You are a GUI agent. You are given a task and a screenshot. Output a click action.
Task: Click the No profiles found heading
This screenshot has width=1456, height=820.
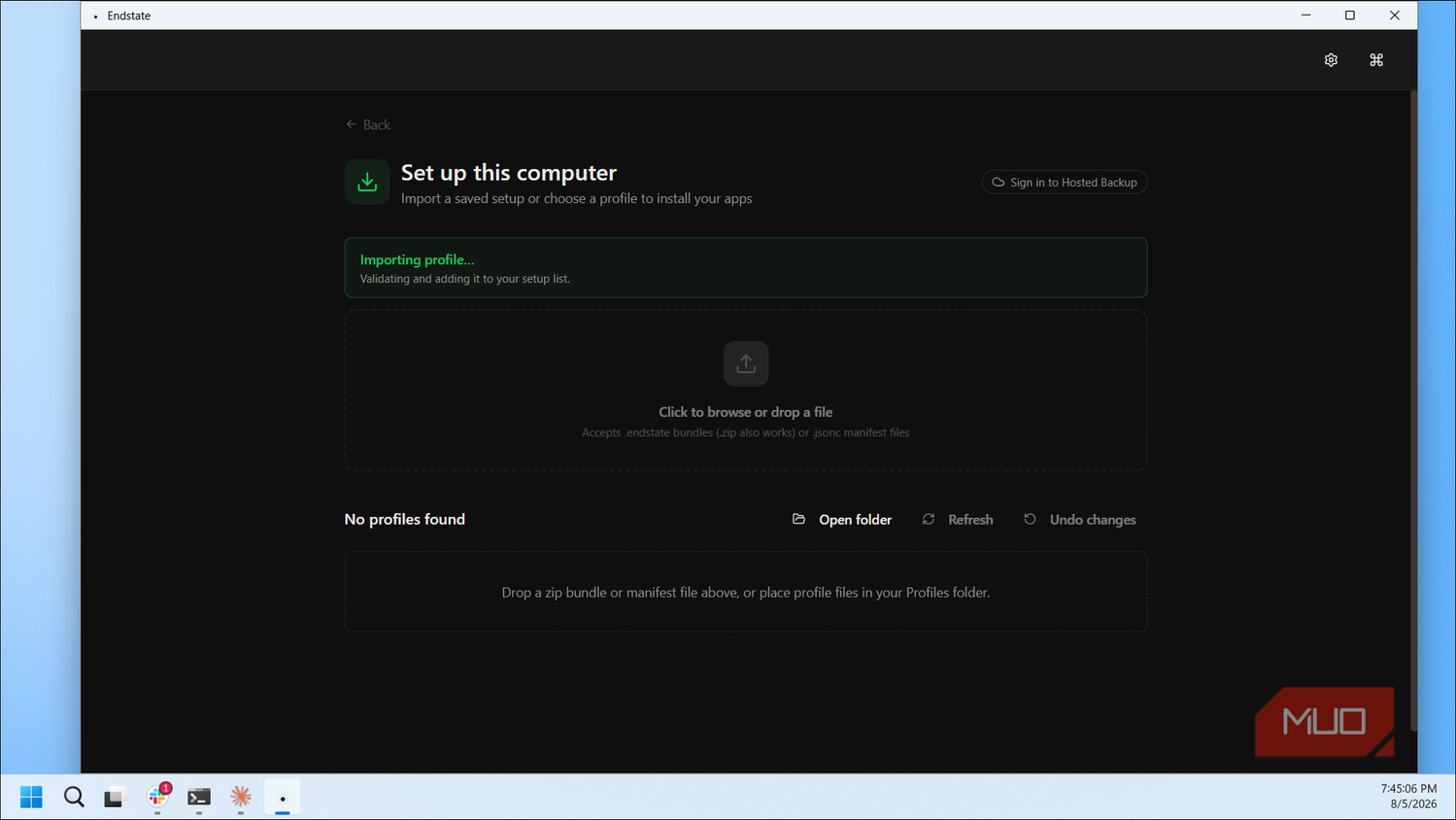(405, 519)
